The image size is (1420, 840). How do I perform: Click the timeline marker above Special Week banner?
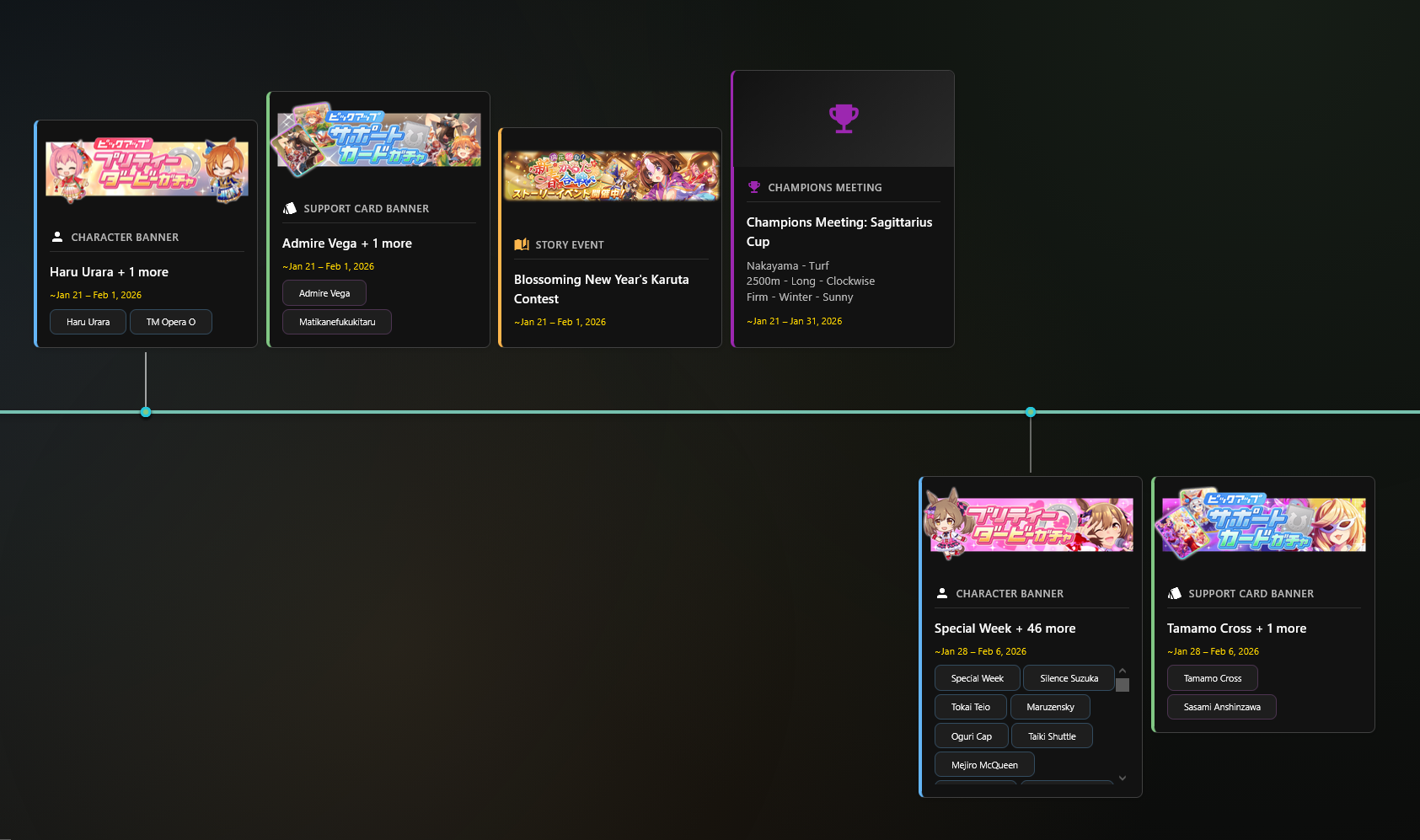pyautogui.click(x=1031, y=412)
